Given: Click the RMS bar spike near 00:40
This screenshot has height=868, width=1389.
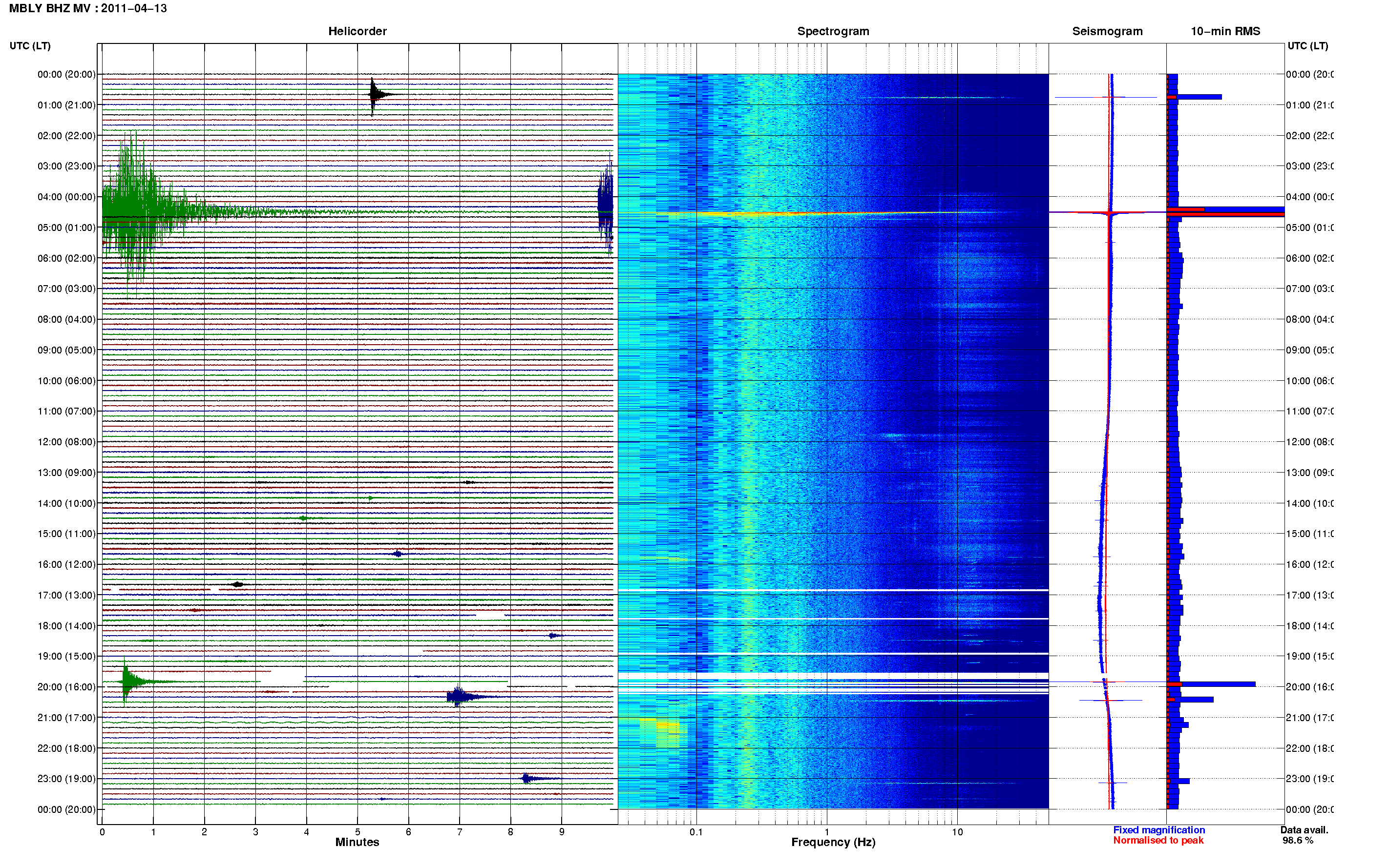Looking at the screenshot, I should tap(1194, 97).
